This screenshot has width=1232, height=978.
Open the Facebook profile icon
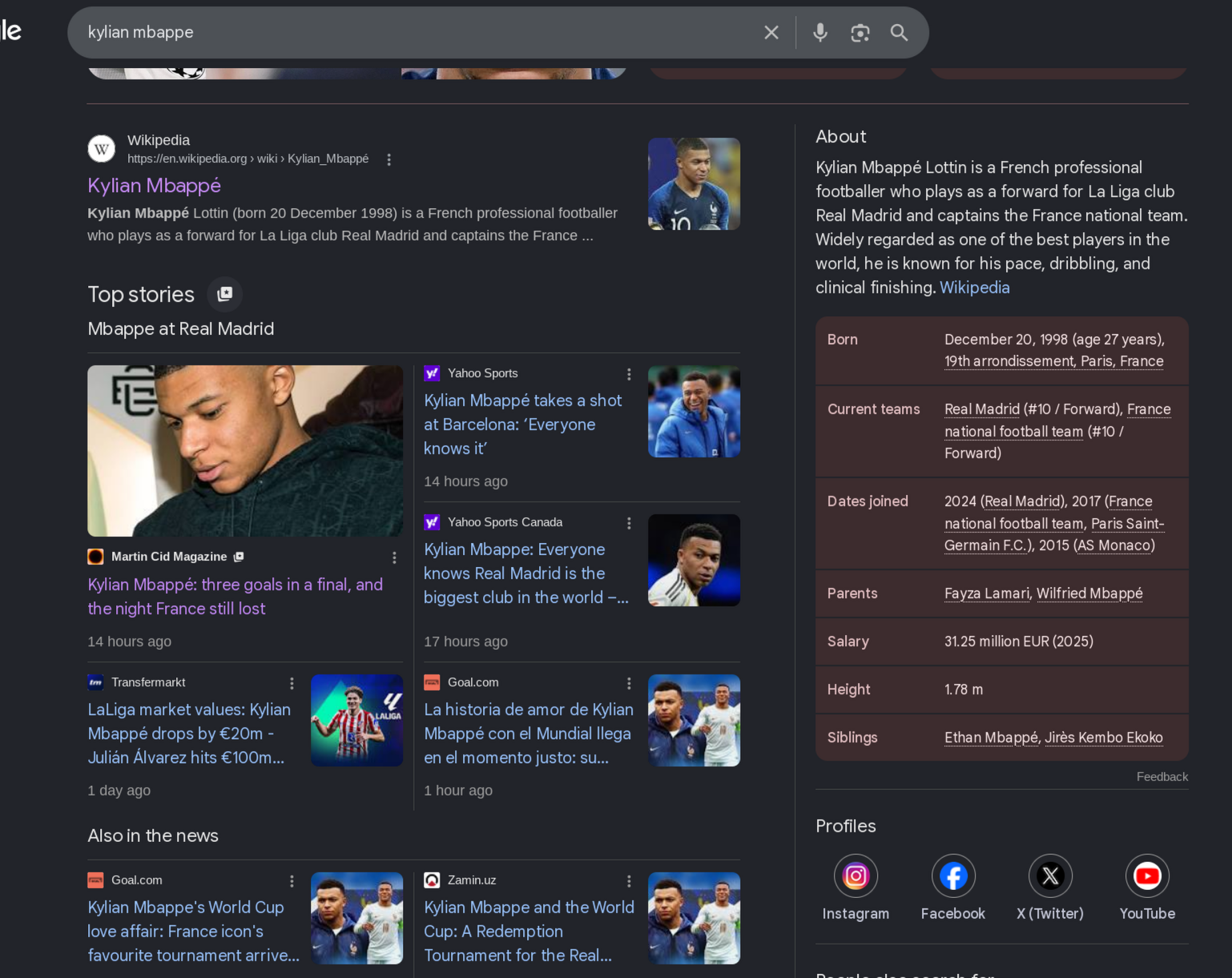[952, 876]
